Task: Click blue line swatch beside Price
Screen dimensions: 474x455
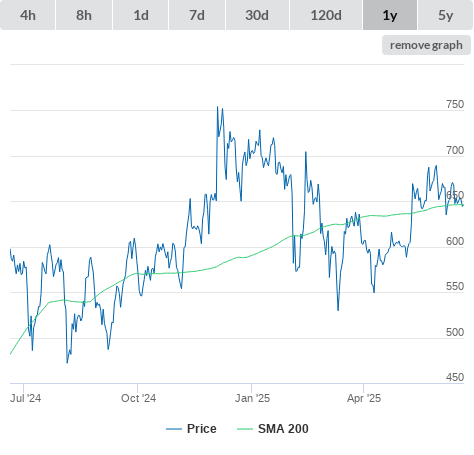Action: [x=174, y=429]
